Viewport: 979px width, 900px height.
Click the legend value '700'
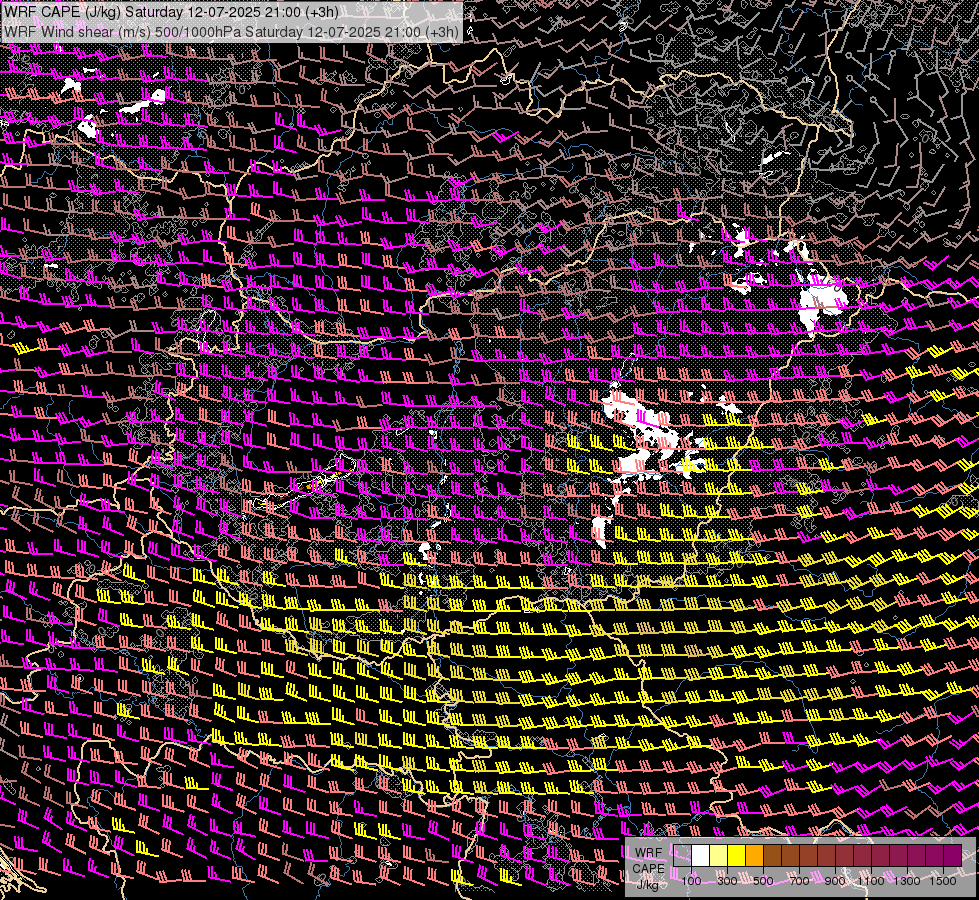tap(800, 881)
